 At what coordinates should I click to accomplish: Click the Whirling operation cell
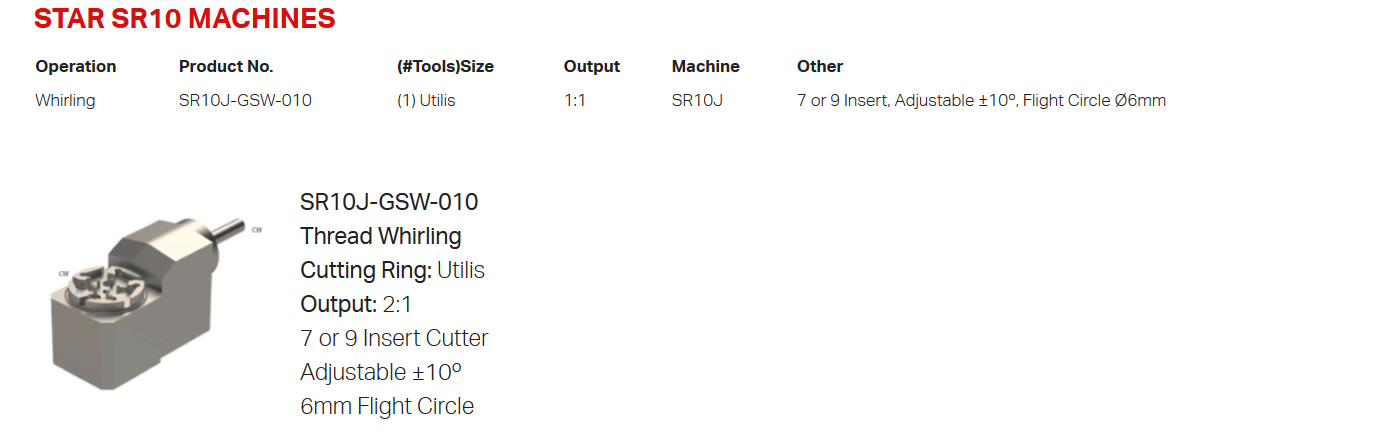click(x=65, y=101)
